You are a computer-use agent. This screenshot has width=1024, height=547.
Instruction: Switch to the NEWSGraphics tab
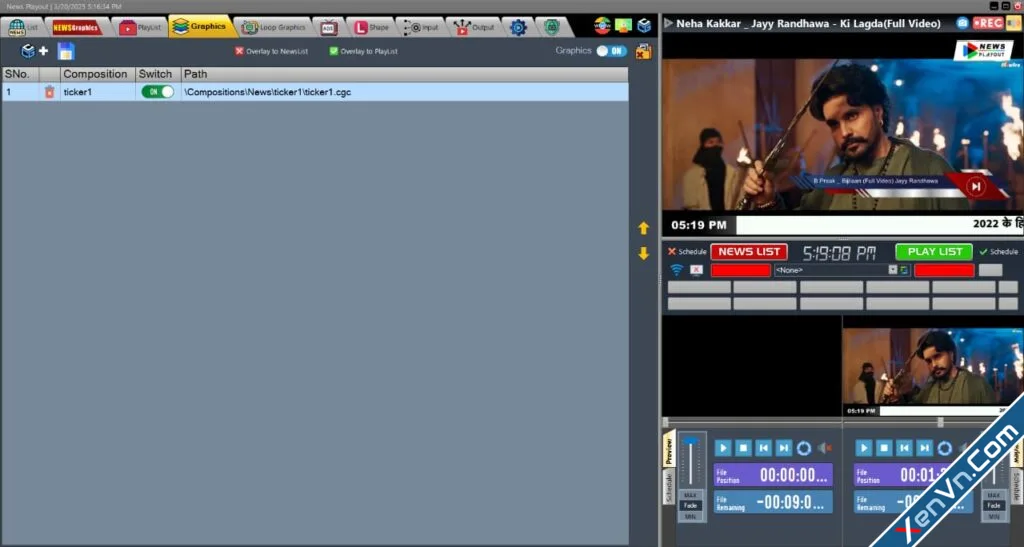pos(76,27)
